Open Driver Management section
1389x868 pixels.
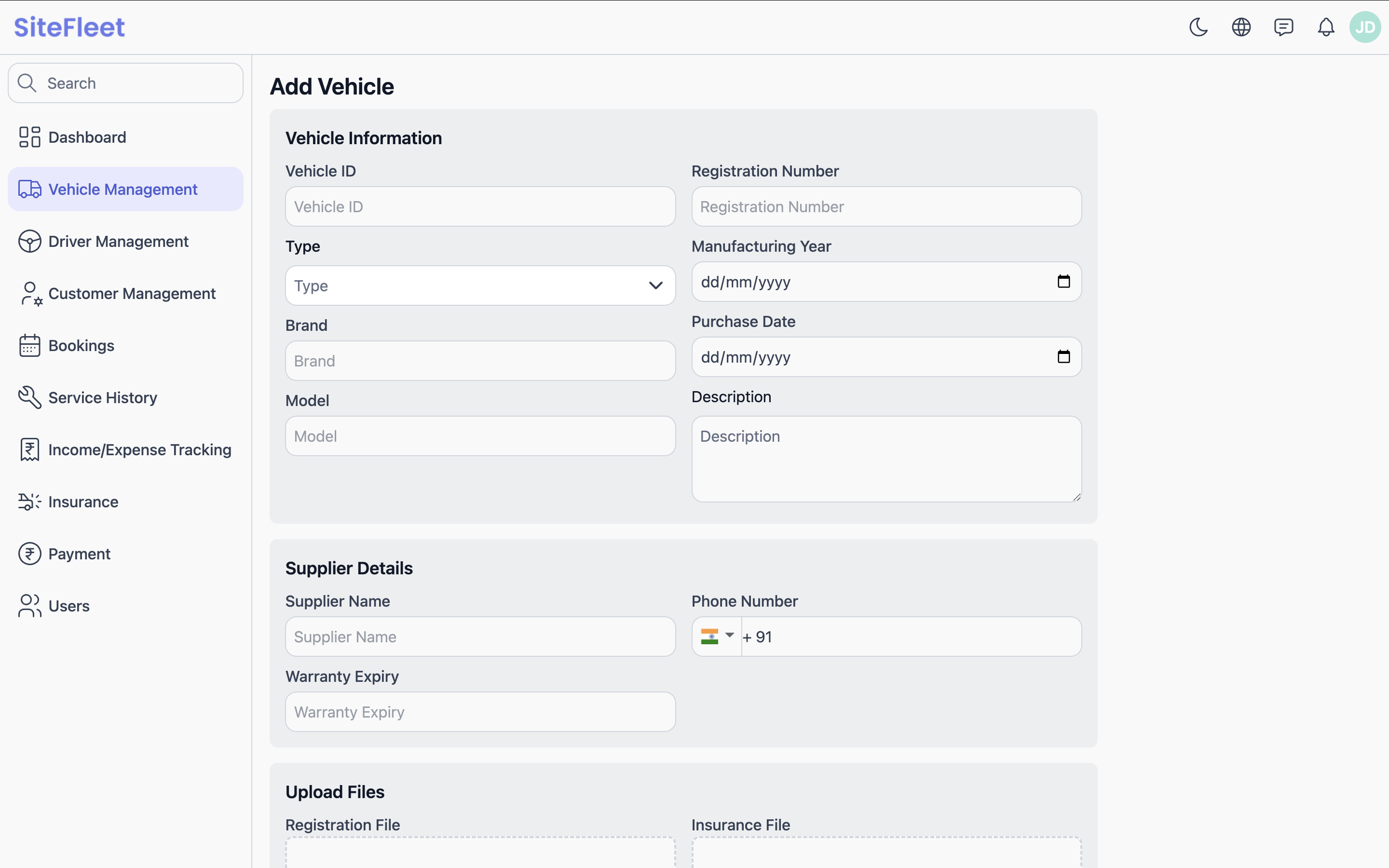pos(118,242)
